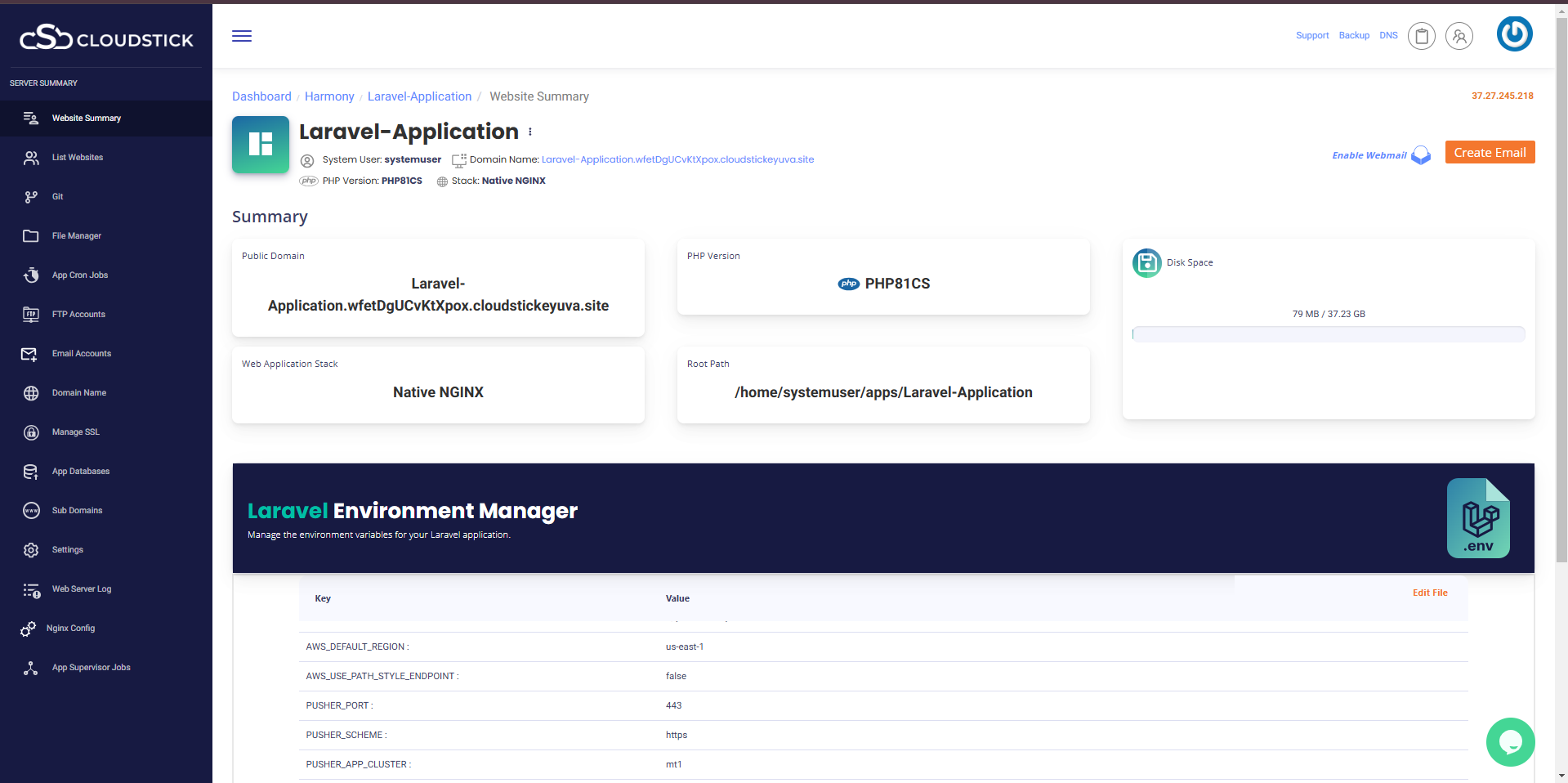Click the clipboard icon in header

coord(1422,36)
